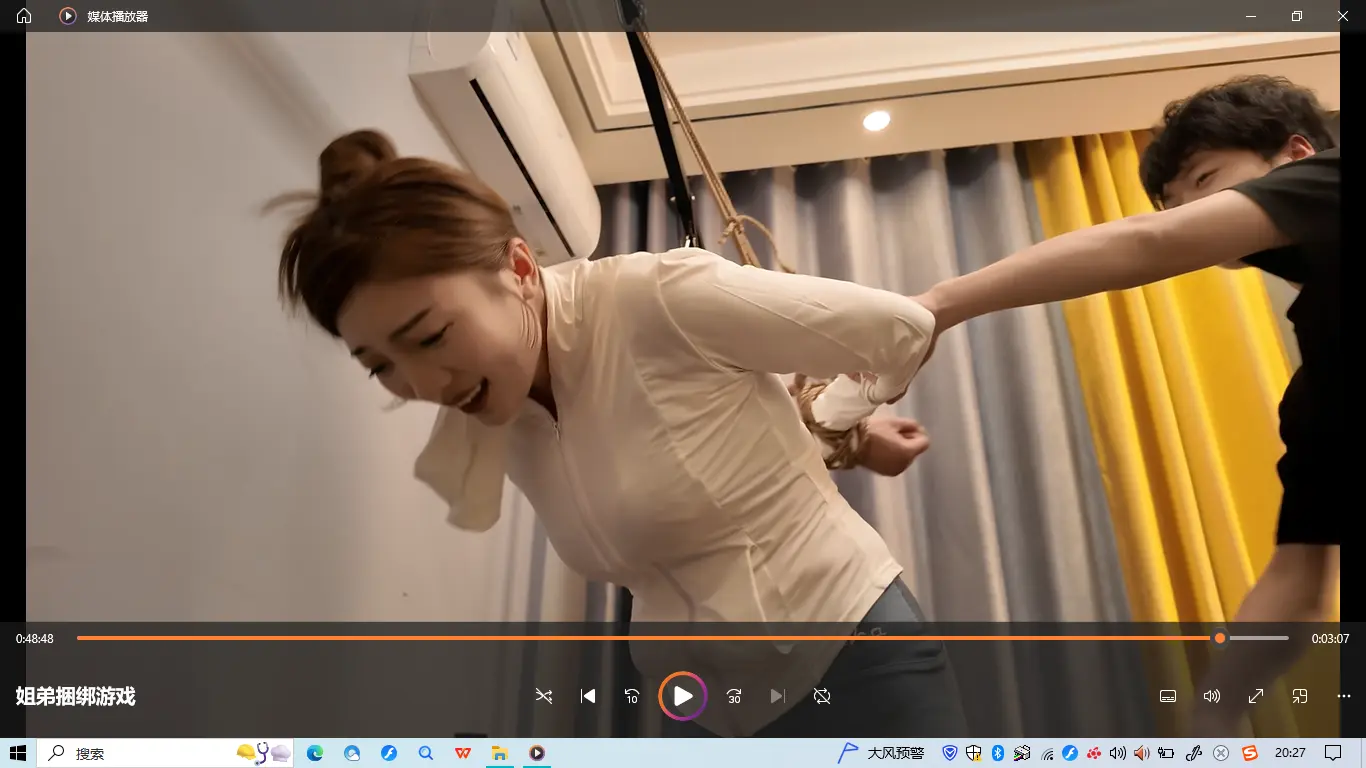Screen dimensions: 1366x768
Task: Open the volume control flyout
Action: coord(1212,696)
